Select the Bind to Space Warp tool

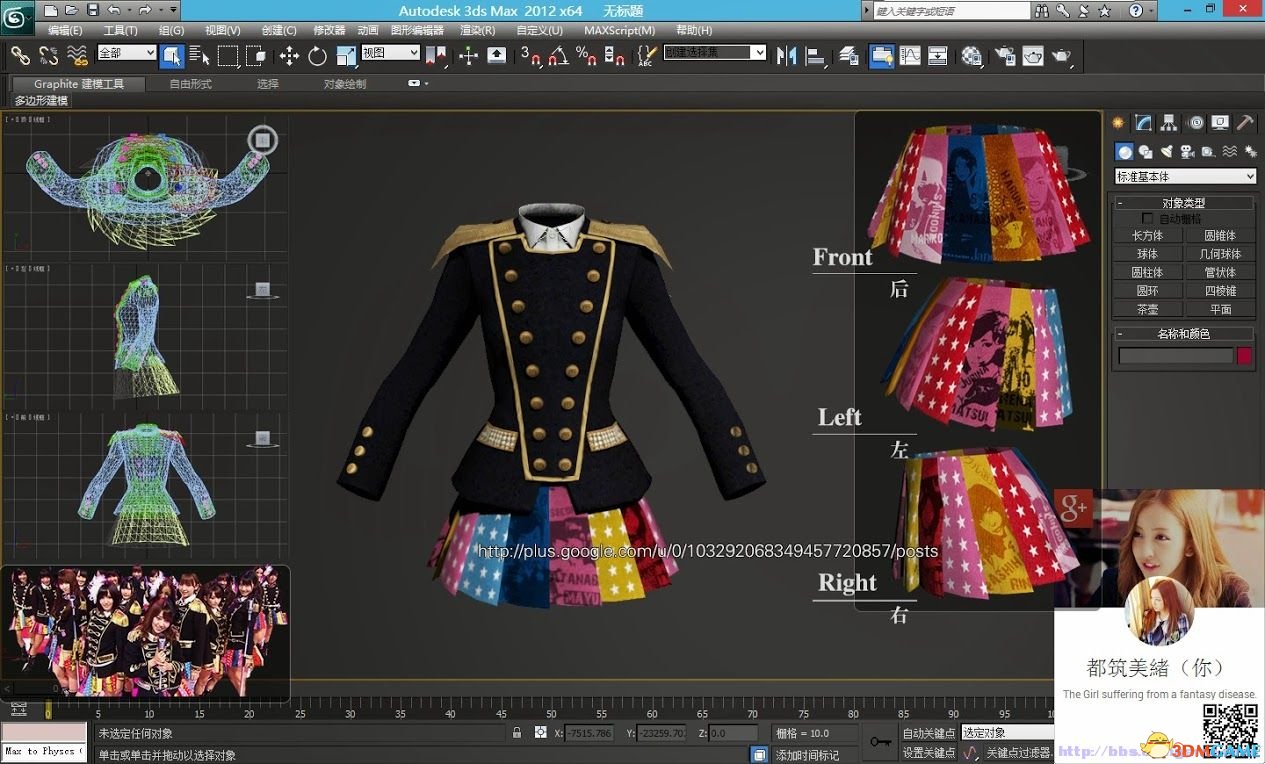pyautogui.click(x=77, y=55)
